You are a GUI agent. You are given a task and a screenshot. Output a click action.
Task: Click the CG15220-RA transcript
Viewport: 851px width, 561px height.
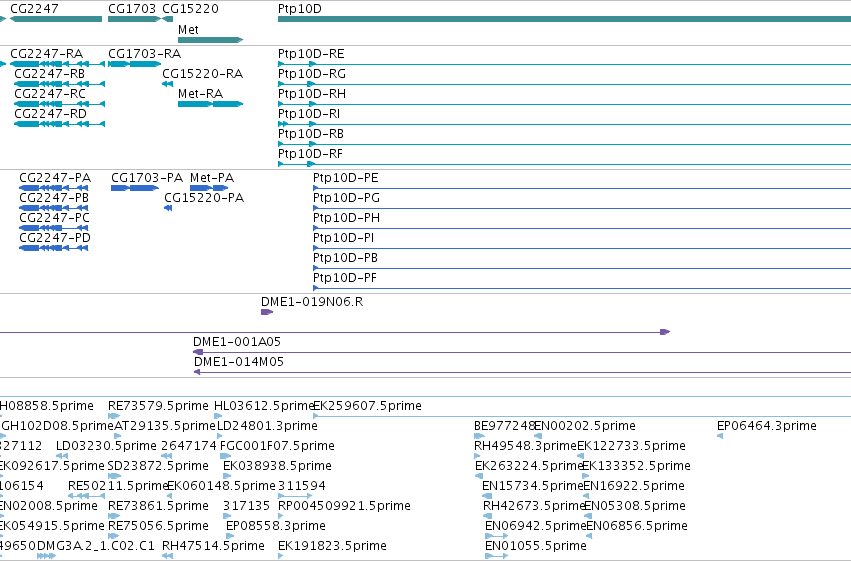click(x=167, y=84)
